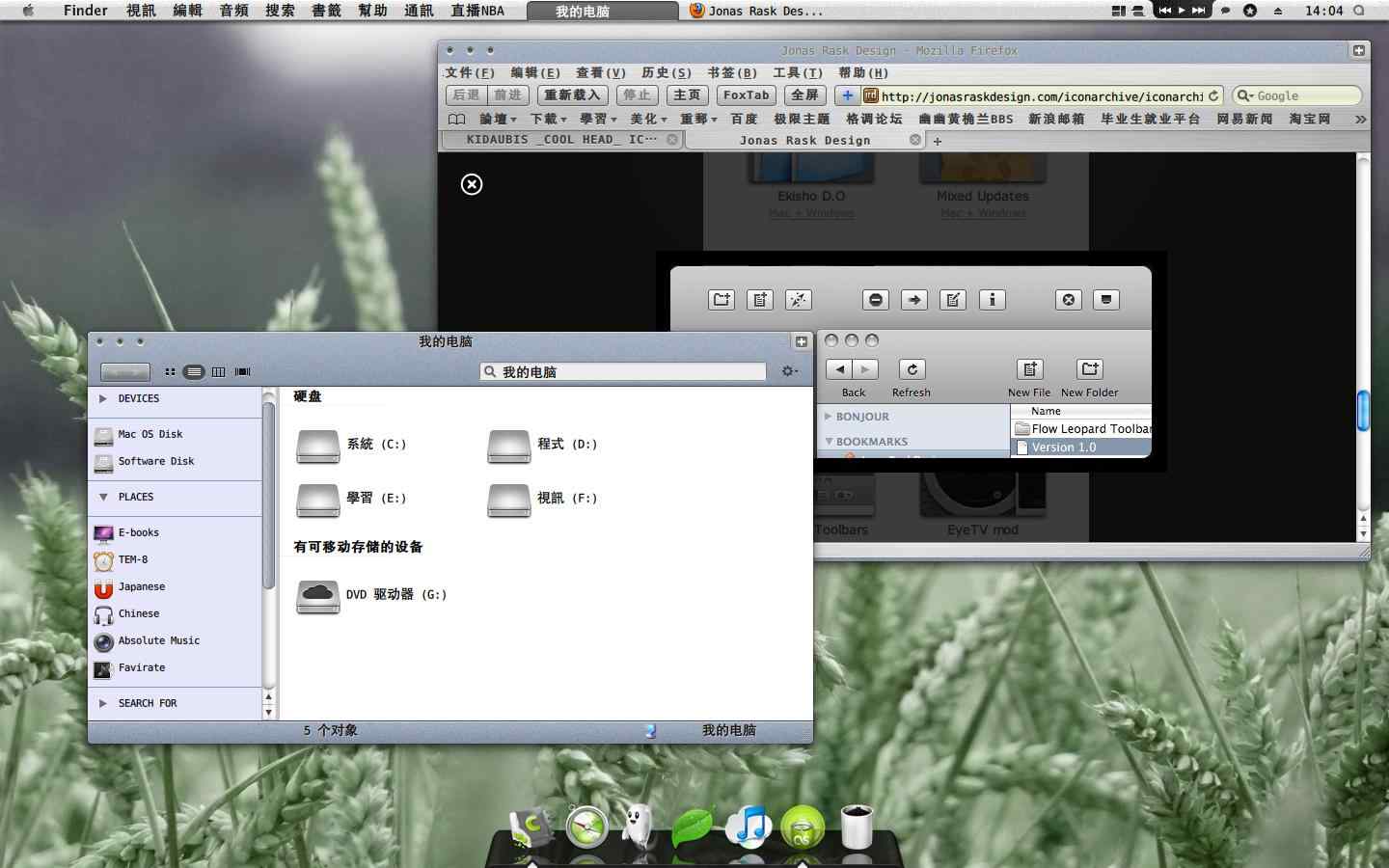Switch to the KIDAUBIS _COOL HEAD_ tab
Viewport: 1389px width, 868px height.
coord(561,140)
